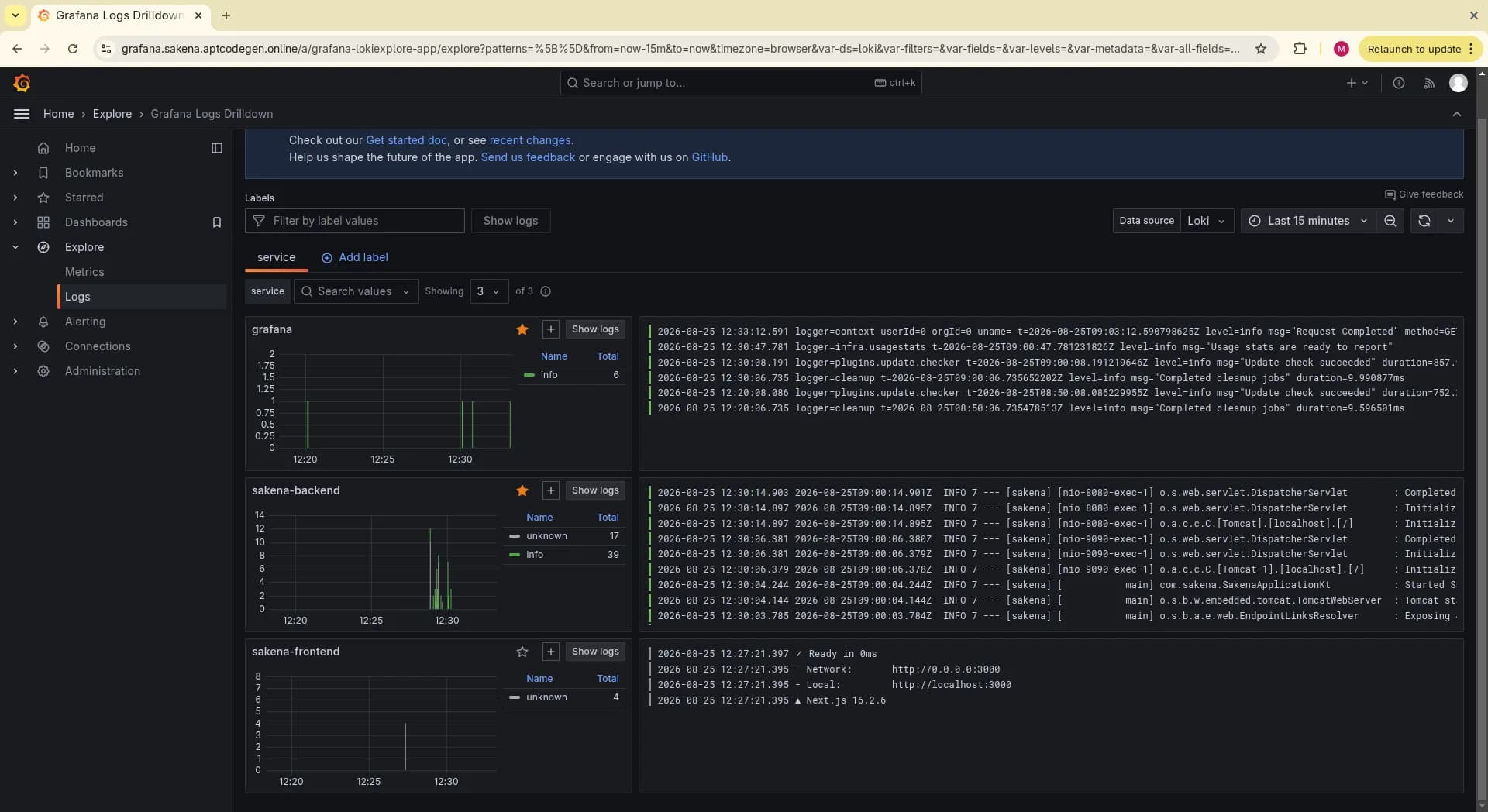Click the Grafana logo icon

(22, 83)
